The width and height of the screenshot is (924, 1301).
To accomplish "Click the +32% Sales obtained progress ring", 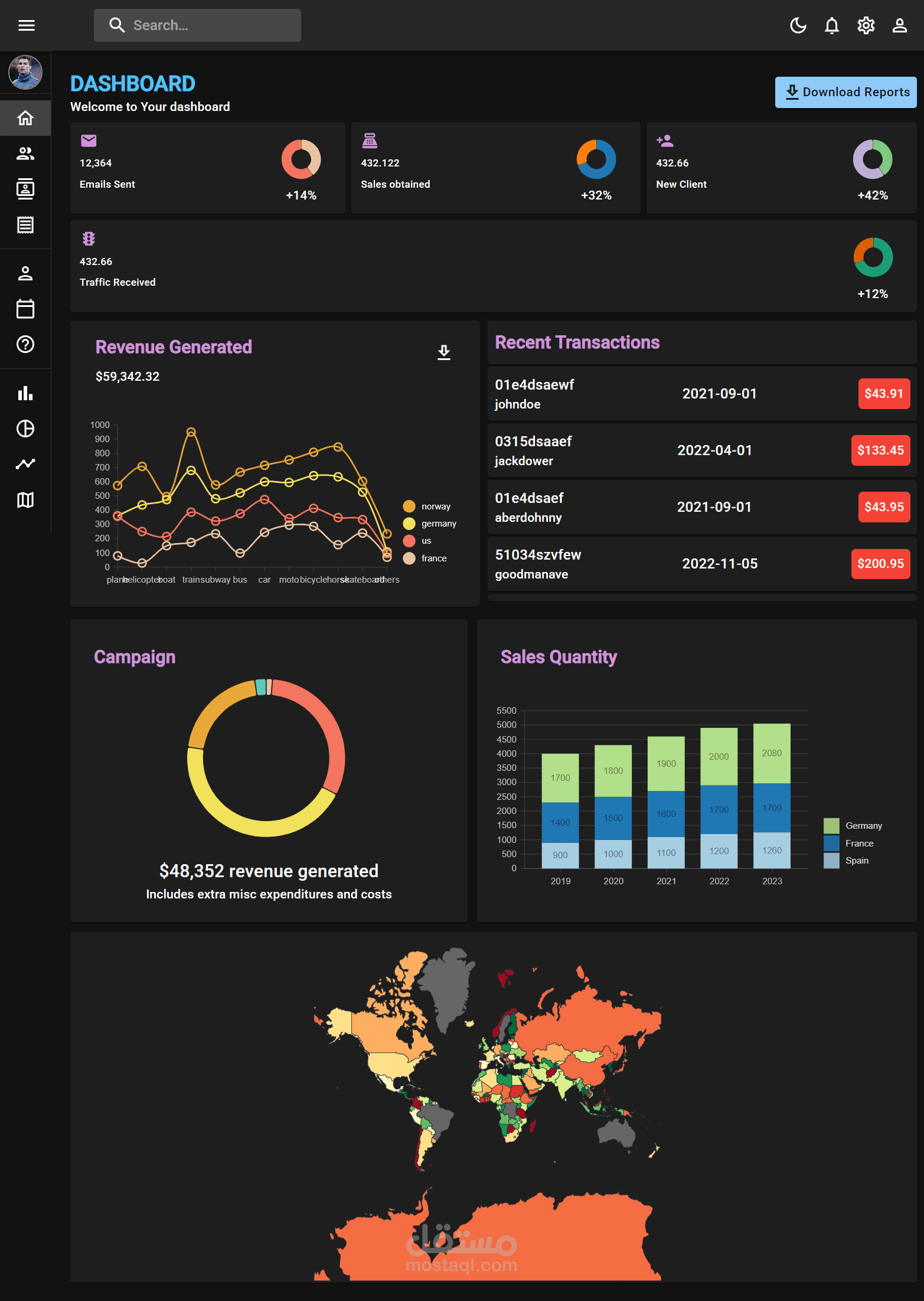I will click(x=596, y=159).
